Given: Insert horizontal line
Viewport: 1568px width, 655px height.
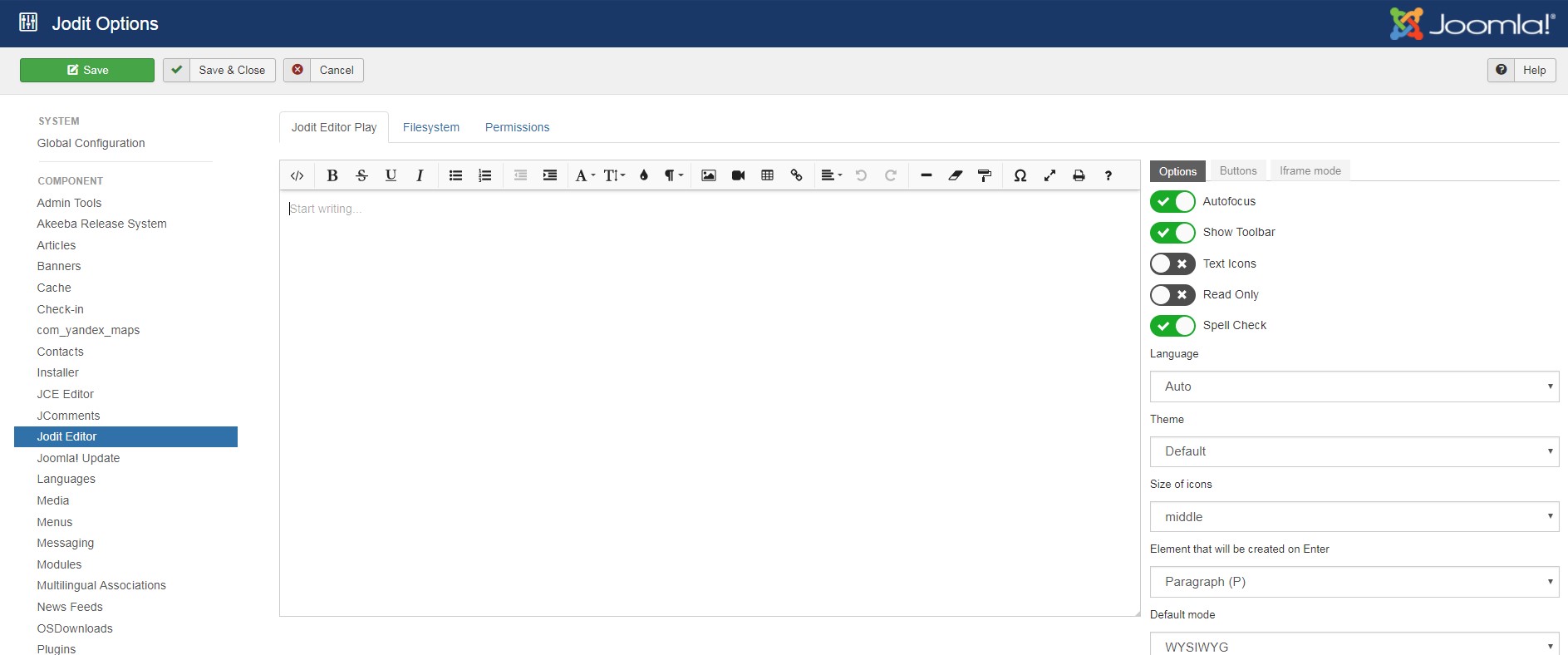Looking at the screenshot, I should (926, 175).
